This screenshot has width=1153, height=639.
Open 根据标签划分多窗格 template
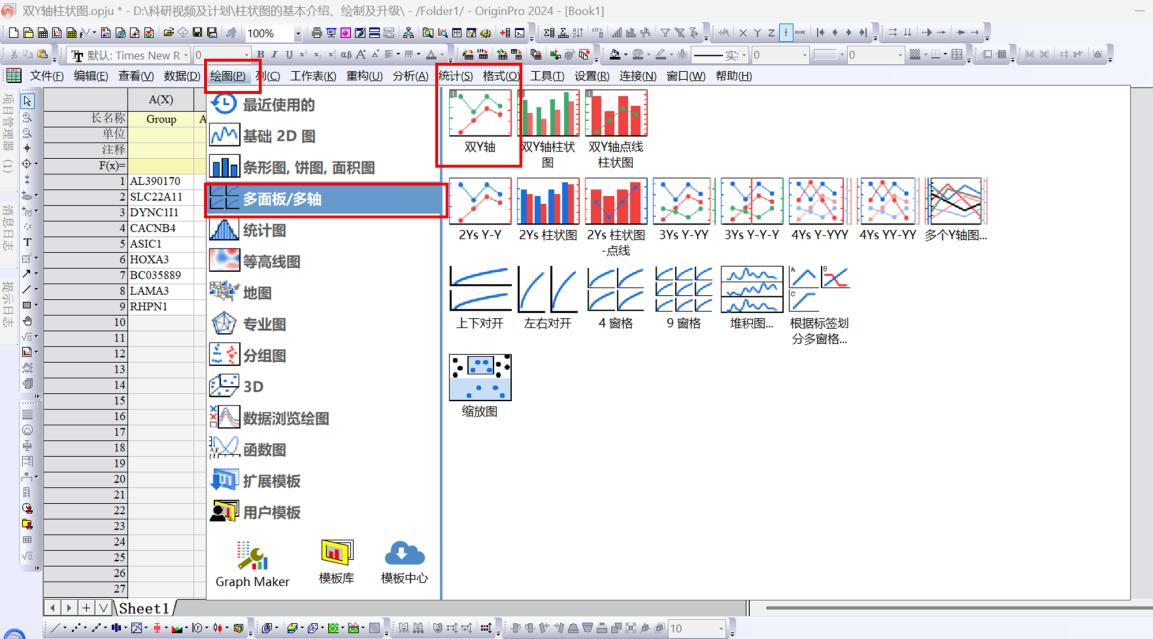pos(819,305)
